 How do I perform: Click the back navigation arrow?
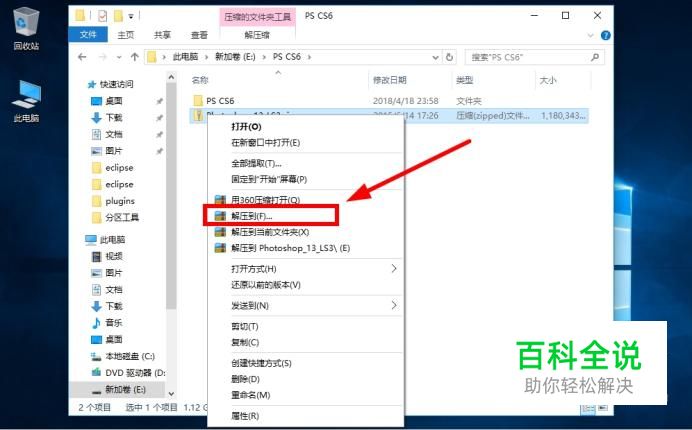pos(82,57)
